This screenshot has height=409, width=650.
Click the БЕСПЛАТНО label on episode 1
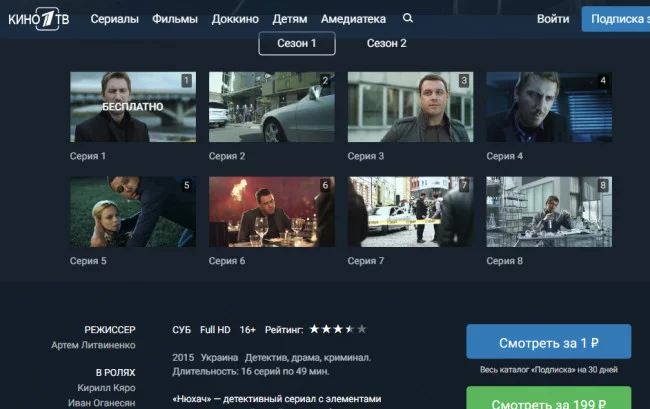point(133,107)
